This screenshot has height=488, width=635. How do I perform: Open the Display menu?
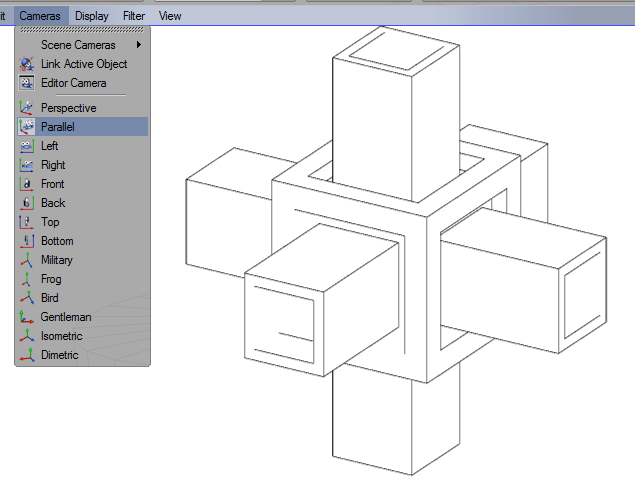coord(92,16)
